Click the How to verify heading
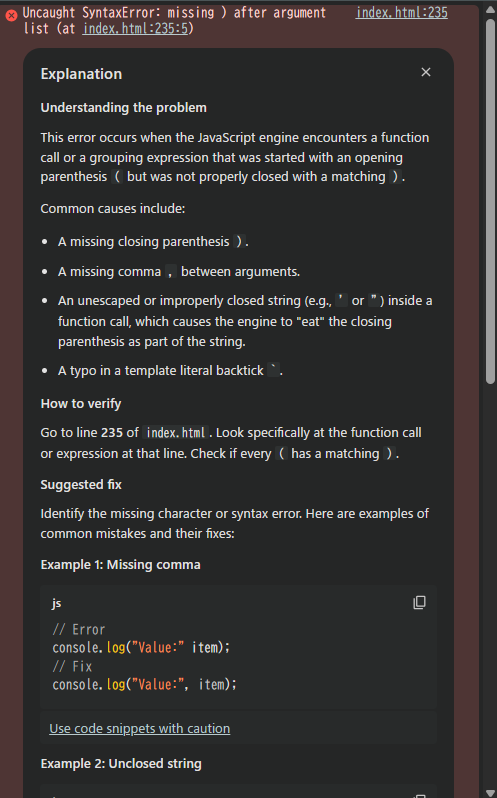 [81, 404]
